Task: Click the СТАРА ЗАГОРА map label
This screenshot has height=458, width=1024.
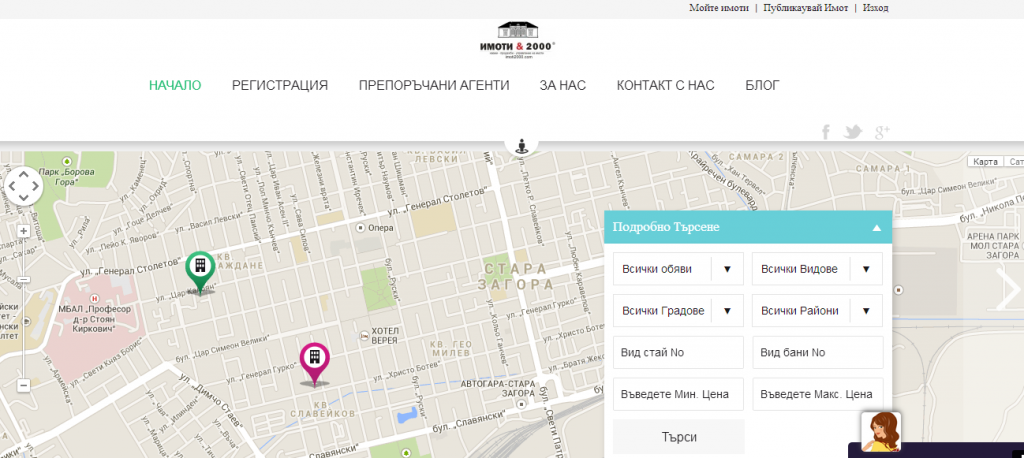Action: coord(516,277)
